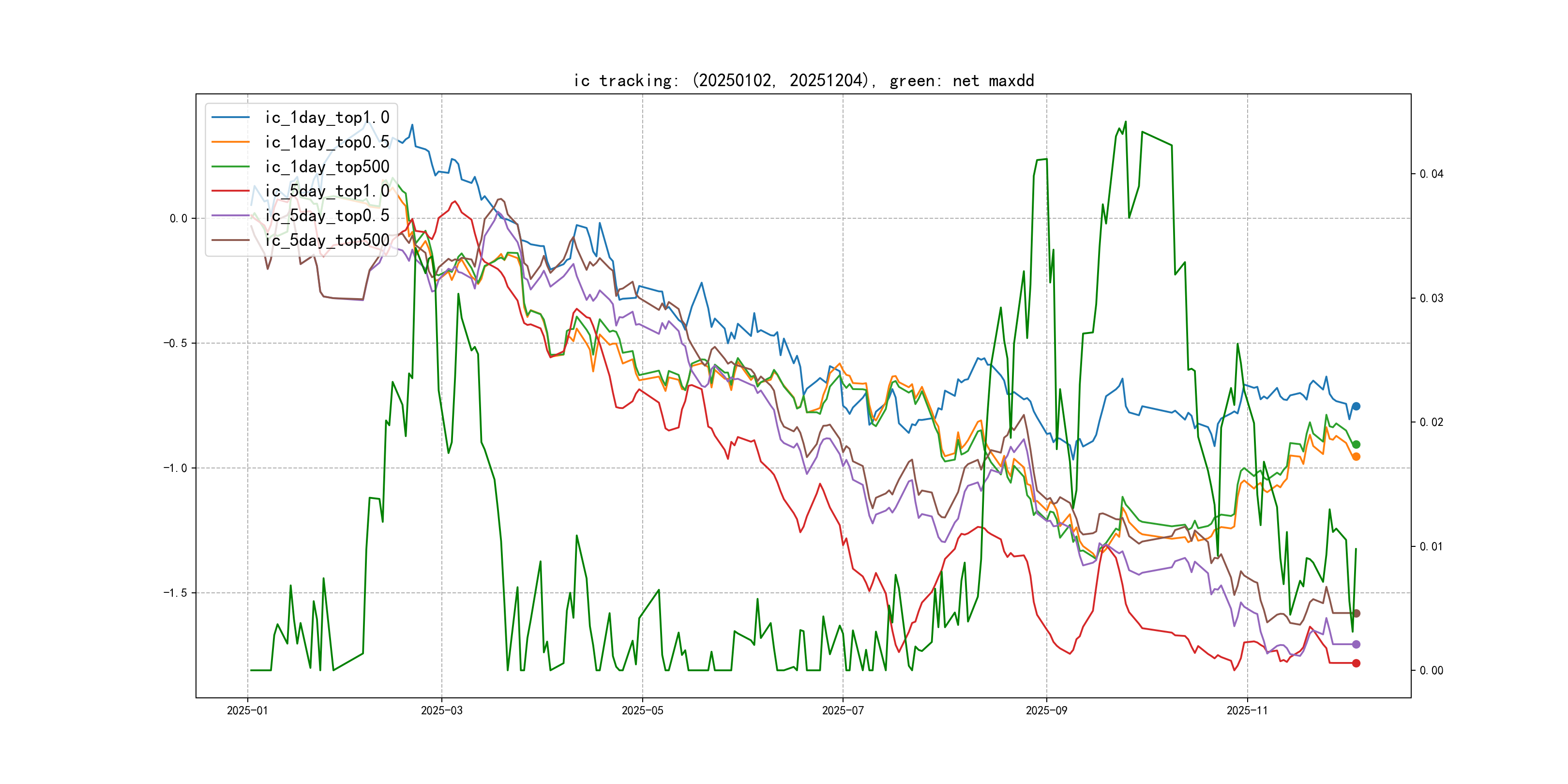Click the green ic_1day_top500 endpoint dot
The image size is (1568, 784).
tap(1356, 444)
